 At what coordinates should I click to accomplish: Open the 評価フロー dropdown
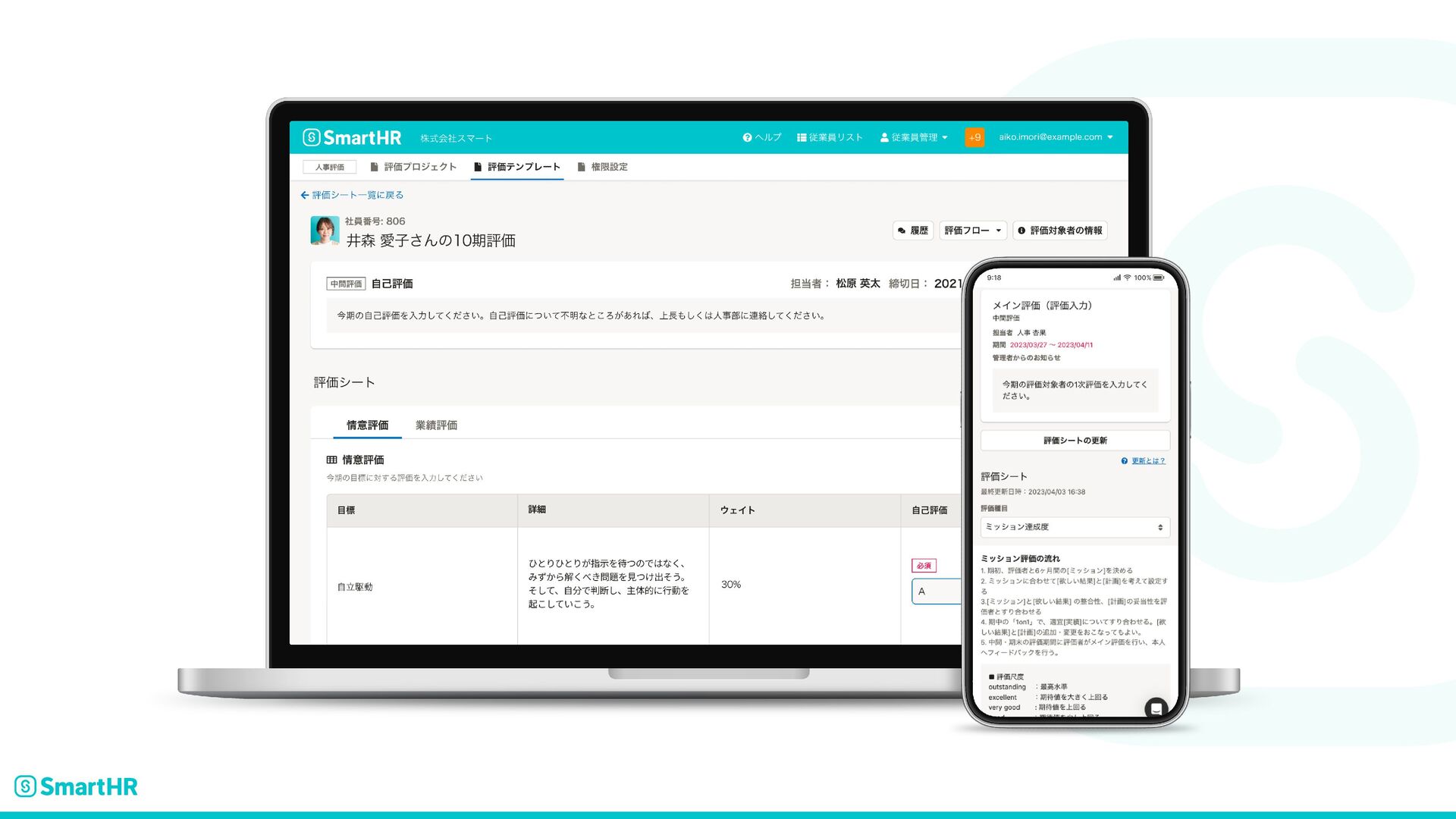coord(973,231)
